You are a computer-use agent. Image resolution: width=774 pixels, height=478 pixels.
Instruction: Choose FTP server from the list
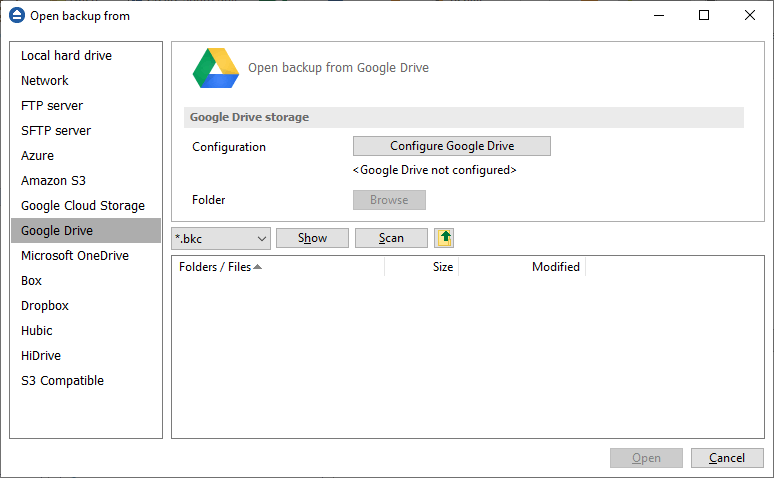[86, 106]
